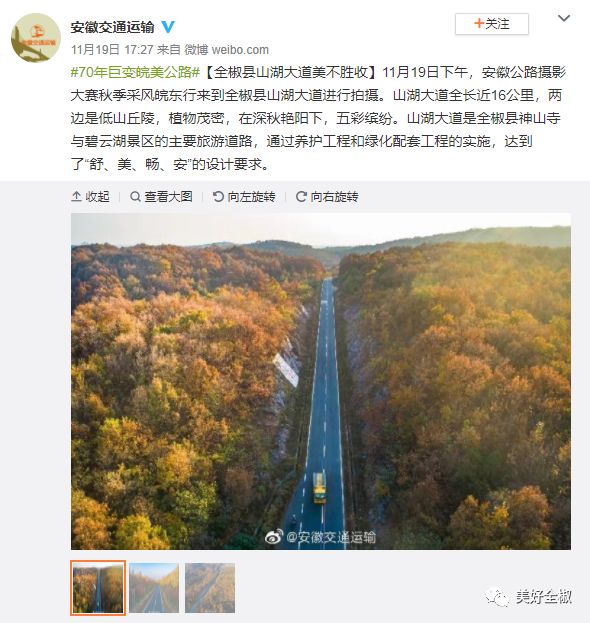This screenshot has height=623, width=590.
Task: Expand the post options chevron menu
Action: coord(564,18)
